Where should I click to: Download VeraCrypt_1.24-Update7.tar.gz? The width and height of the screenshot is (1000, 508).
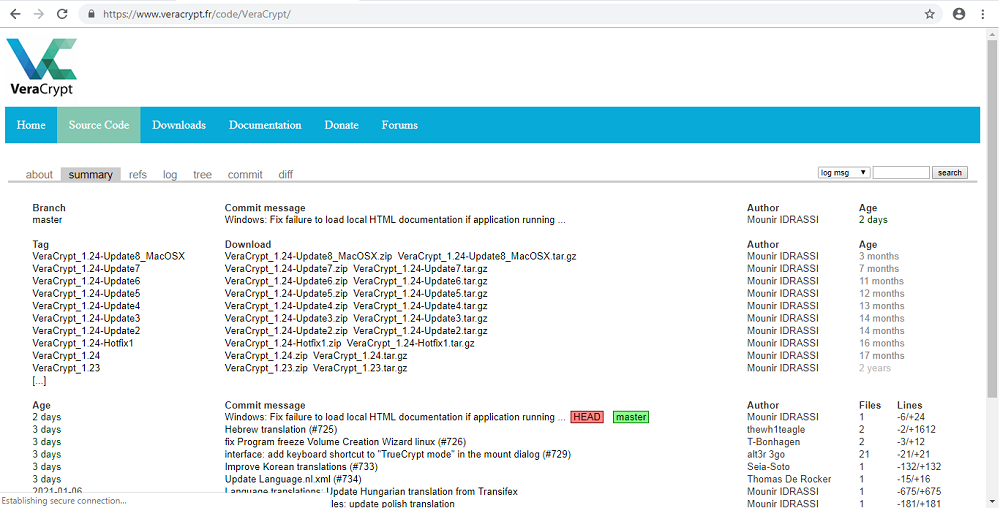[420, 269]
